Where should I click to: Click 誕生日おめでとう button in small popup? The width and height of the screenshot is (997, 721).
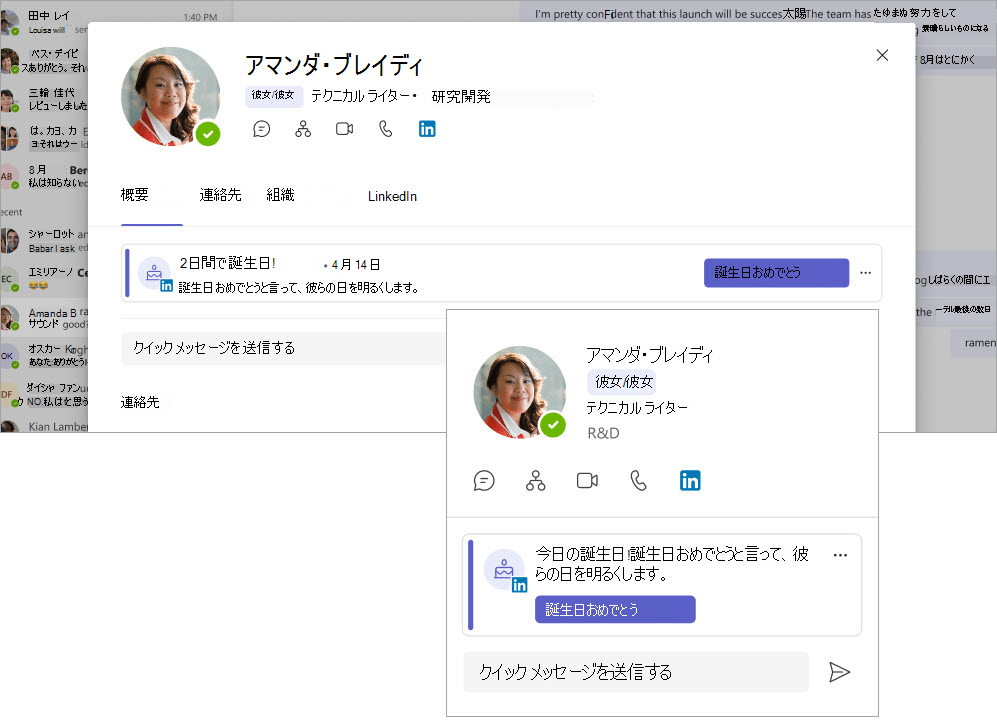(615, 610)
